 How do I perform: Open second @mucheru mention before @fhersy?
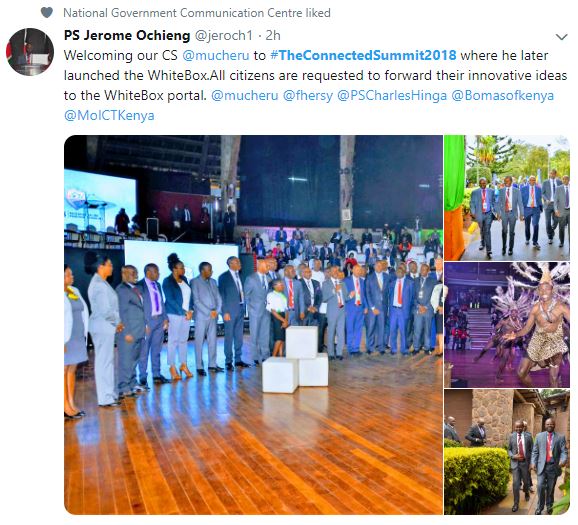click(244, 95)
